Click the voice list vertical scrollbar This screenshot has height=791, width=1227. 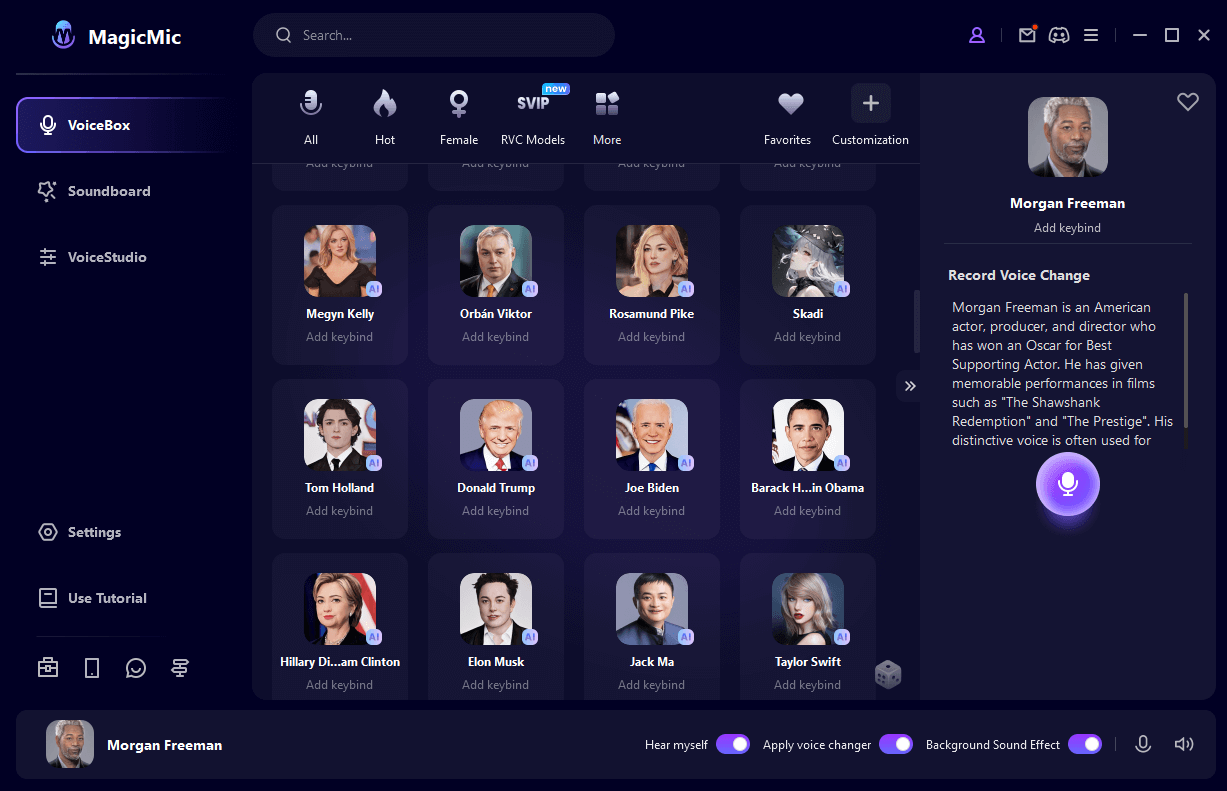(x=917, y=321)
